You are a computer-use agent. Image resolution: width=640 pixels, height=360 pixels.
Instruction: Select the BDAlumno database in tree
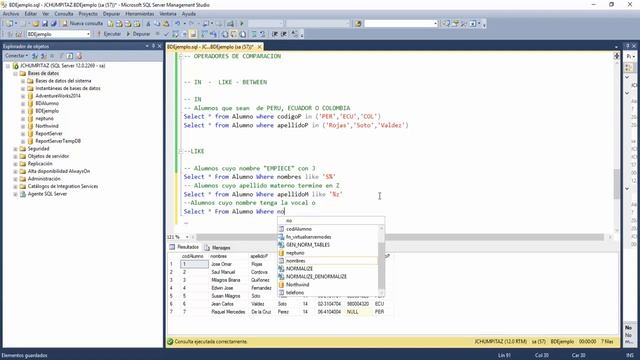tap(47, 104)
